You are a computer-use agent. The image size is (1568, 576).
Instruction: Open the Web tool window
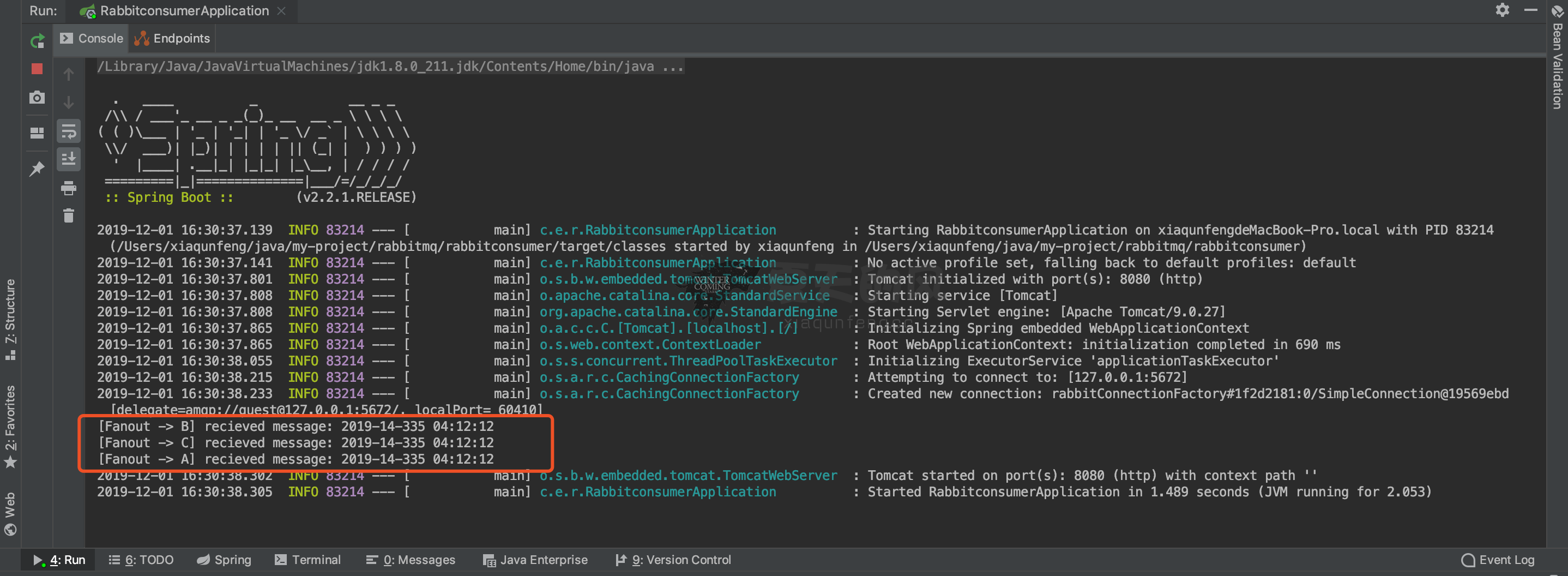click(x=10, y=513)
